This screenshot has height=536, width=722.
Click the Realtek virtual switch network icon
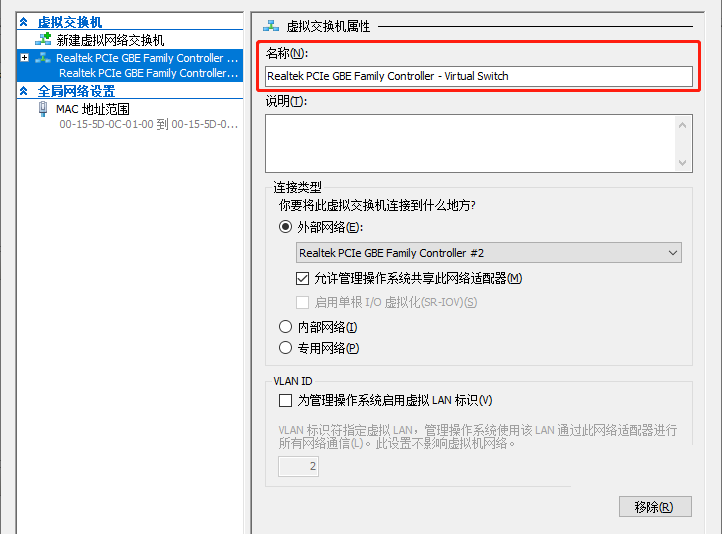click(43, 58)
